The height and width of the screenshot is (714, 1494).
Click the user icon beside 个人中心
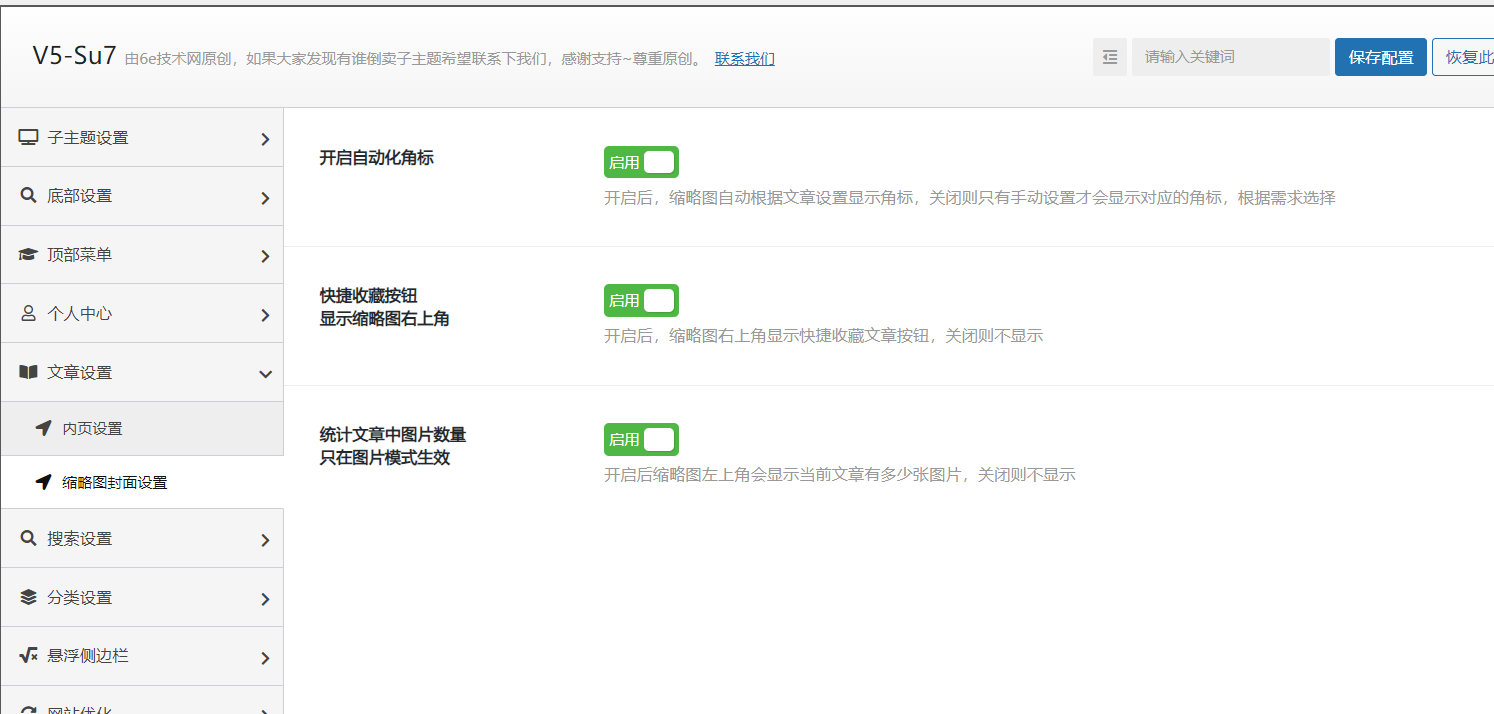click(28, 313)
